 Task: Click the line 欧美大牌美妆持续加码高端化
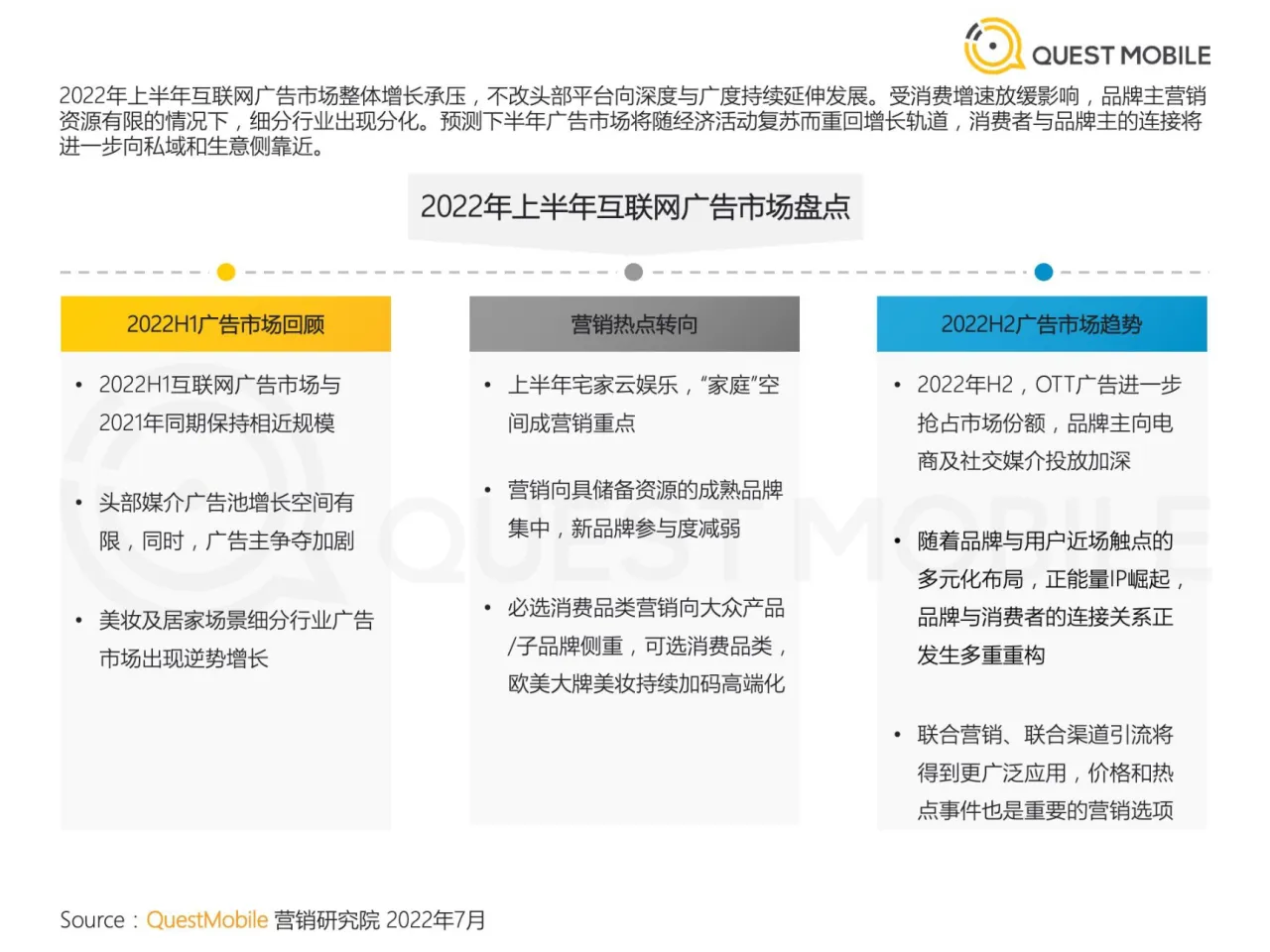tap(646, 684)
